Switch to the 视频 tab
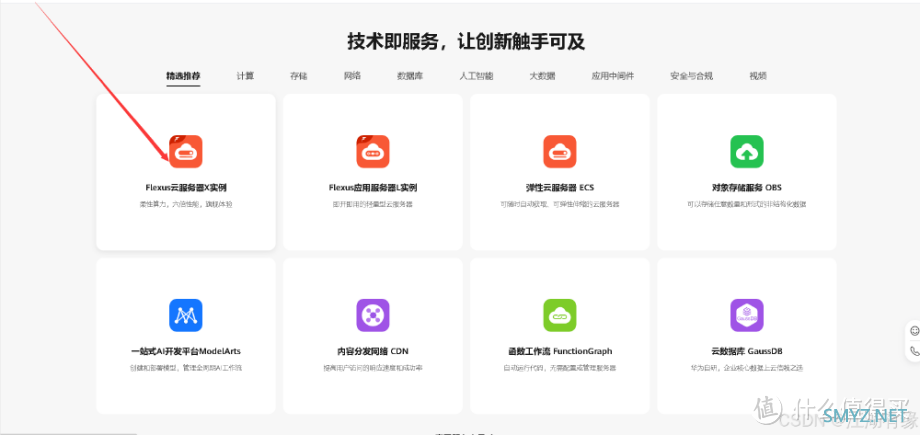The image size is (920, 435). 757,76
